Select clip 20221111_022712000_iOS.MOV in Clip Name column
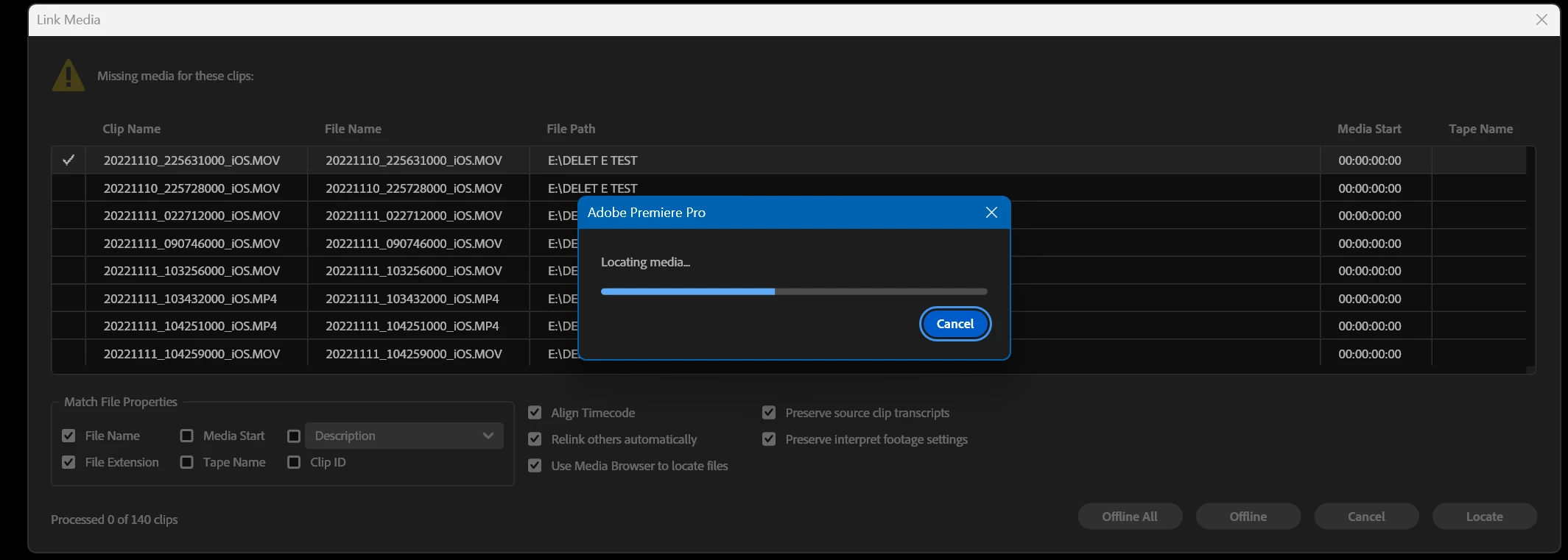Image resolution: width=1568 pixels, height=560 pixels. (x=191, y=216)
